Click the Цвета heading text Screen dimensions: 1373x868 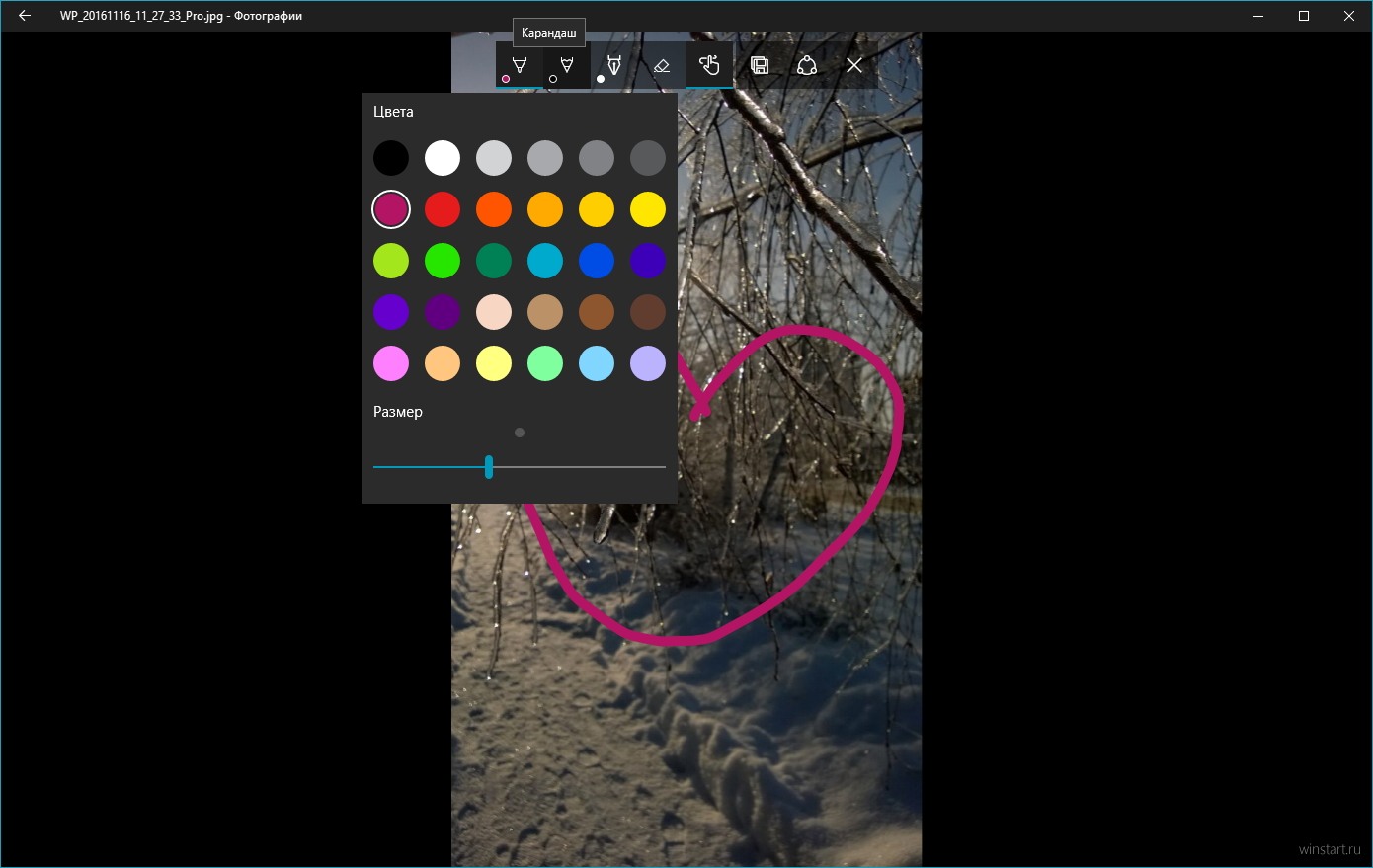click(x=393, y=112)
